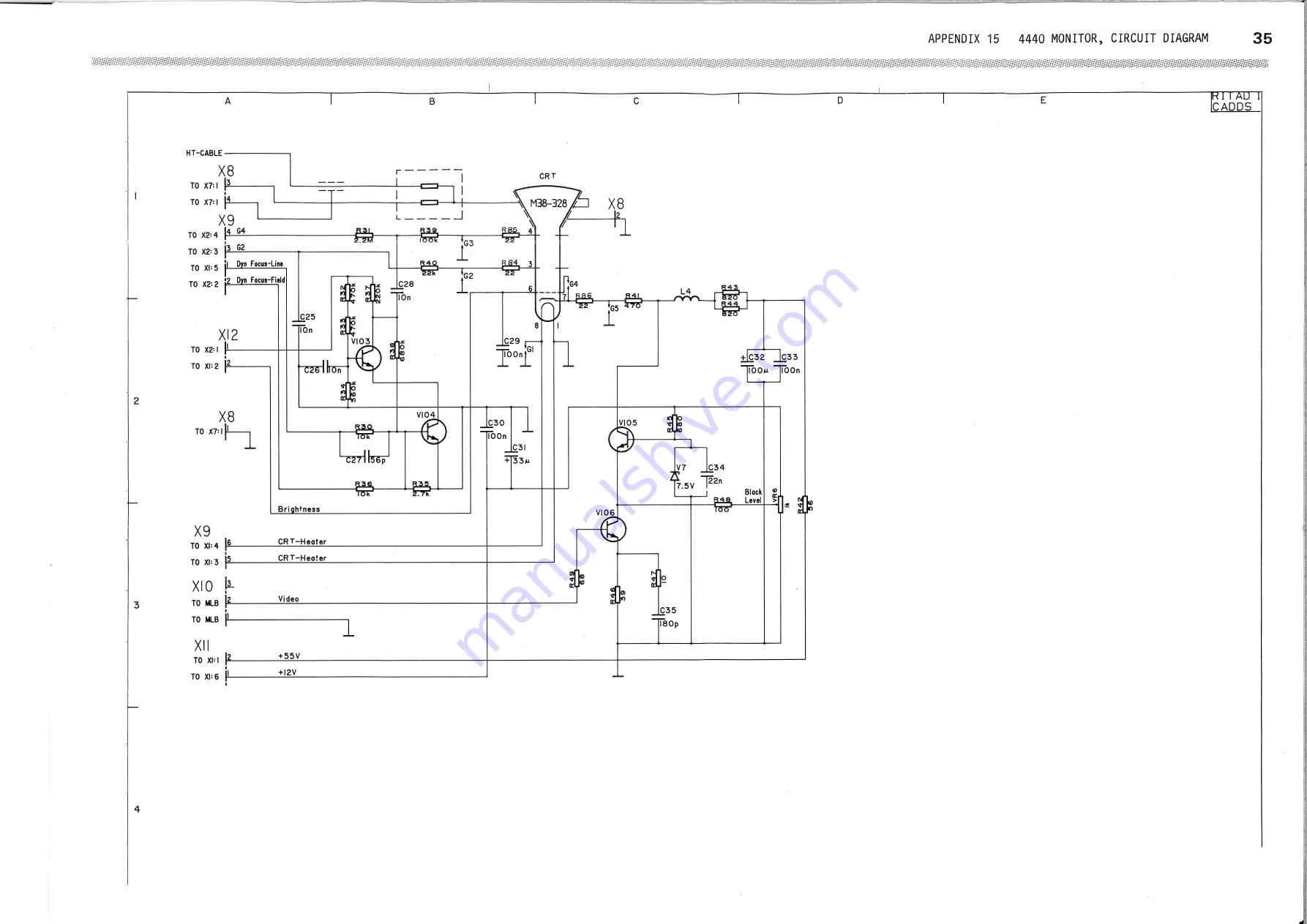Click resistor R36 10k symbol

coord(364,488)
